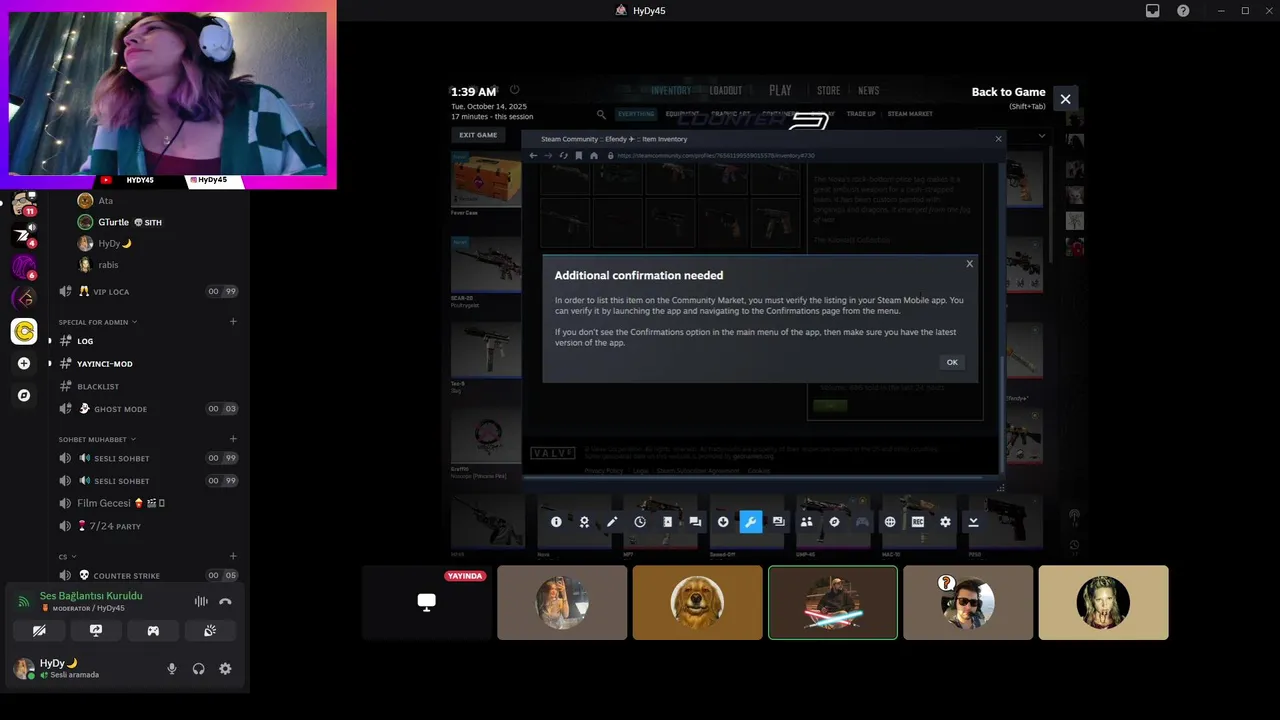Open Discord help question mark icon
1280x720 pixels.
[1183, 11]
